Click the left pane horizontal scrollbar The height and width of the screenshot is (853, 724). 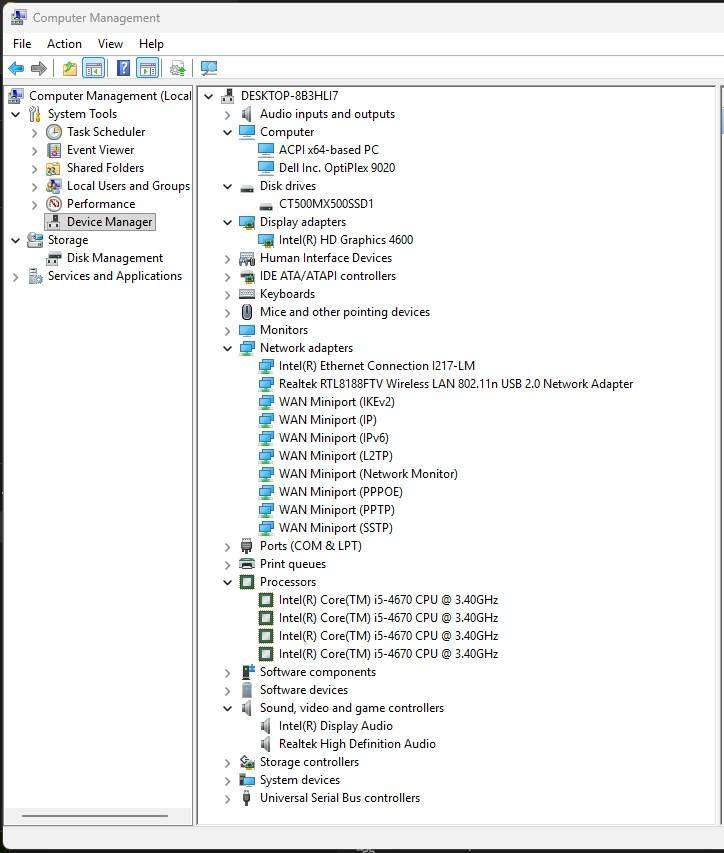coord(95,816)
